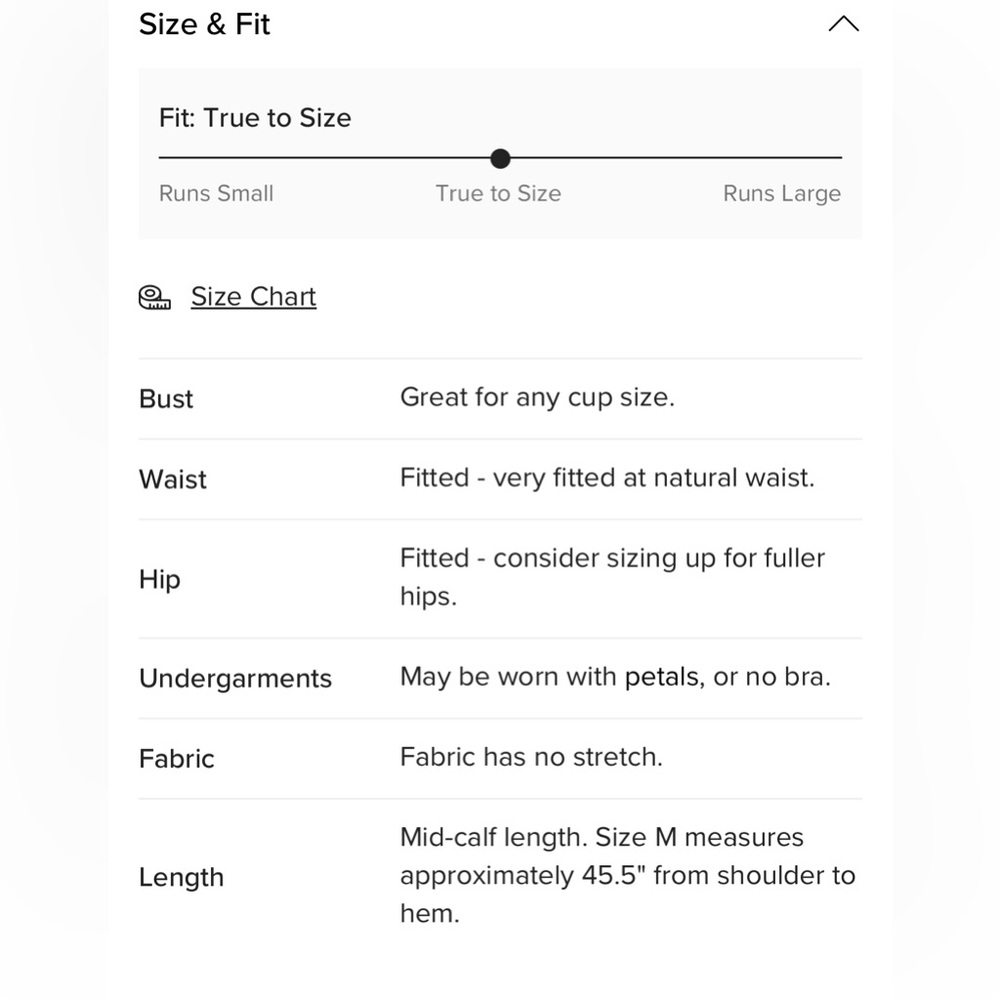Click the 'Fabric has no stretch' text

pyautogui.click(x=531, y=757)
